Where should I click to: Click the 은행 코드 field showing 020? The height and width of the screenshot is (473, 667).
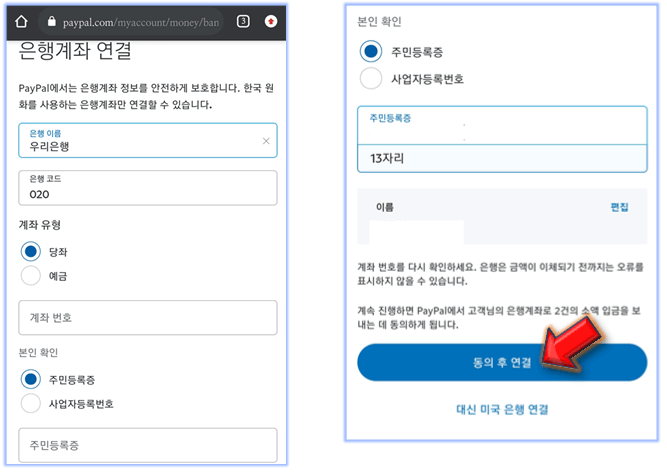click(148, 188)
